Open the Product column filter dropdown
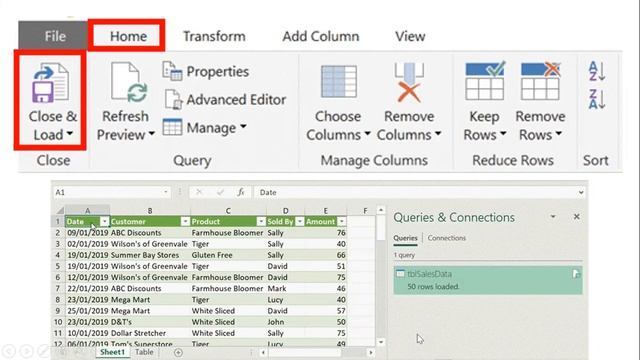 (x=261, y=222)
